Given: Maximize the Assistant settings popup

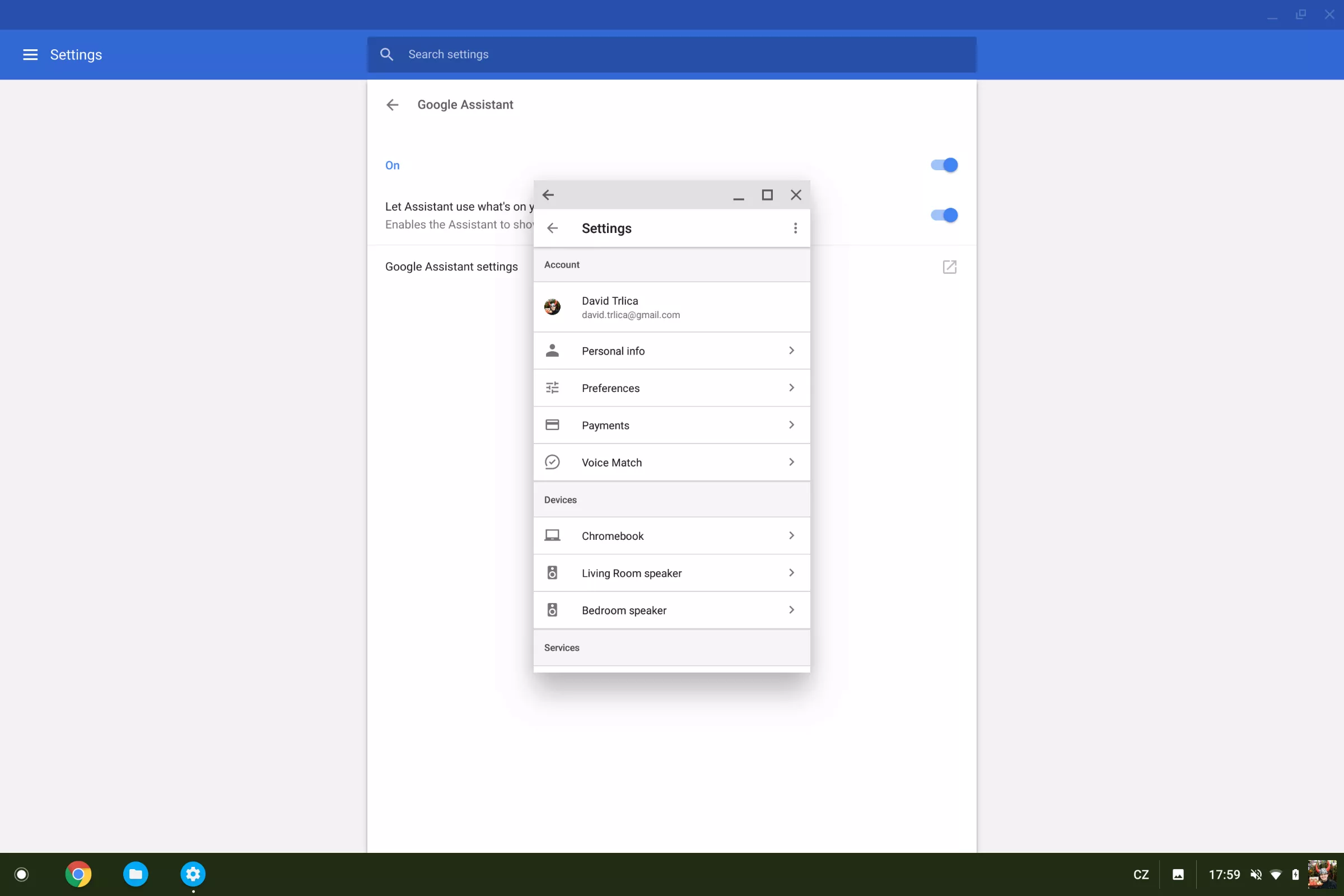Looking at the screenshot, I should [x=767, y=195].
